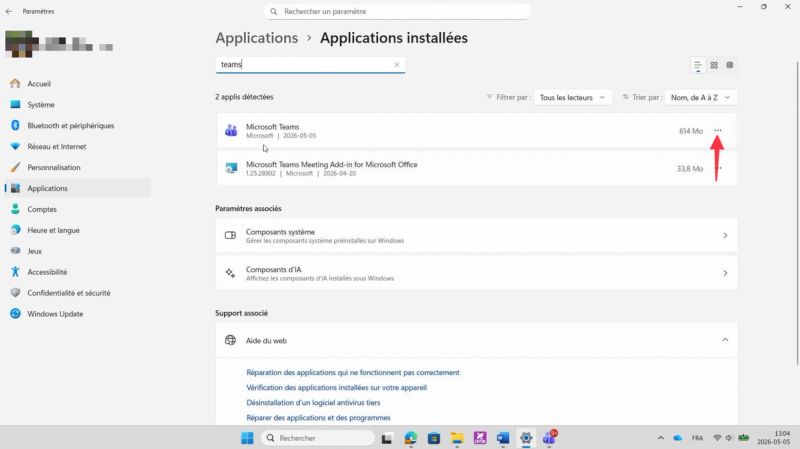Clear the teams search with the X

tap(396, 65)
